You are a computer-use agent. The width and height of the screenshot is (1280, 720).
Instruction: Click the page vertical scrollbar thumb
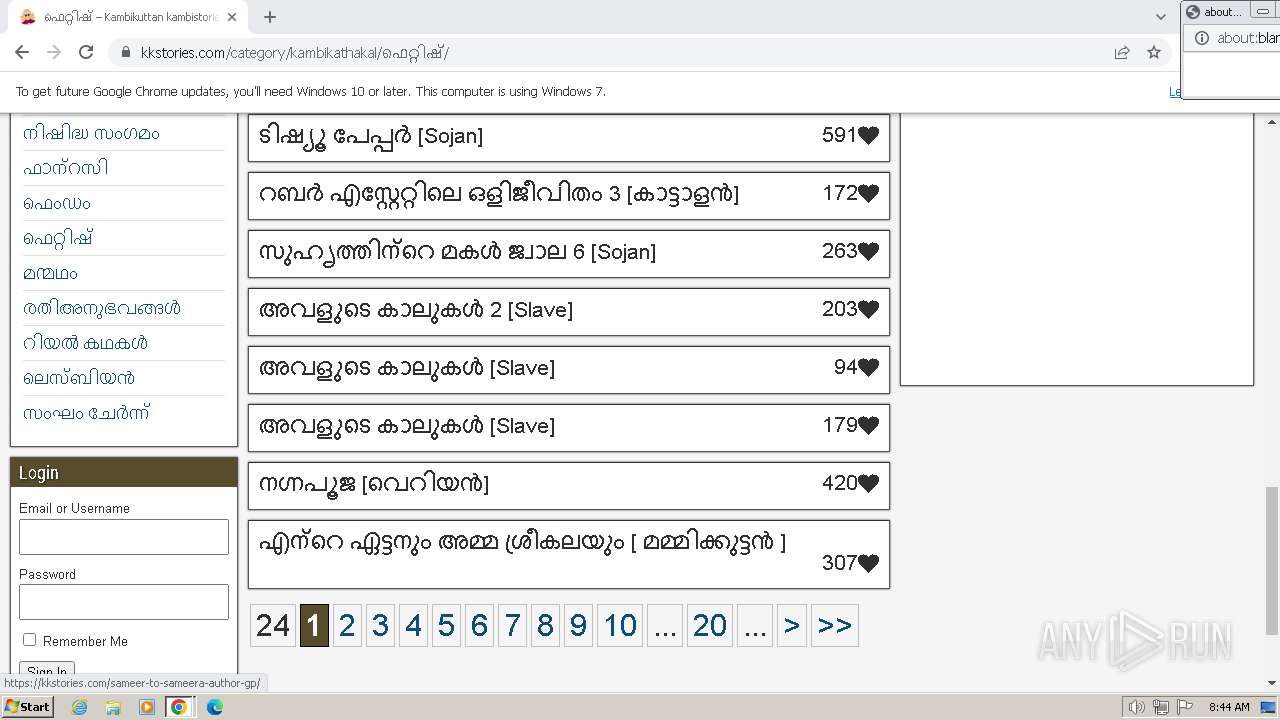click(1271, 560)
